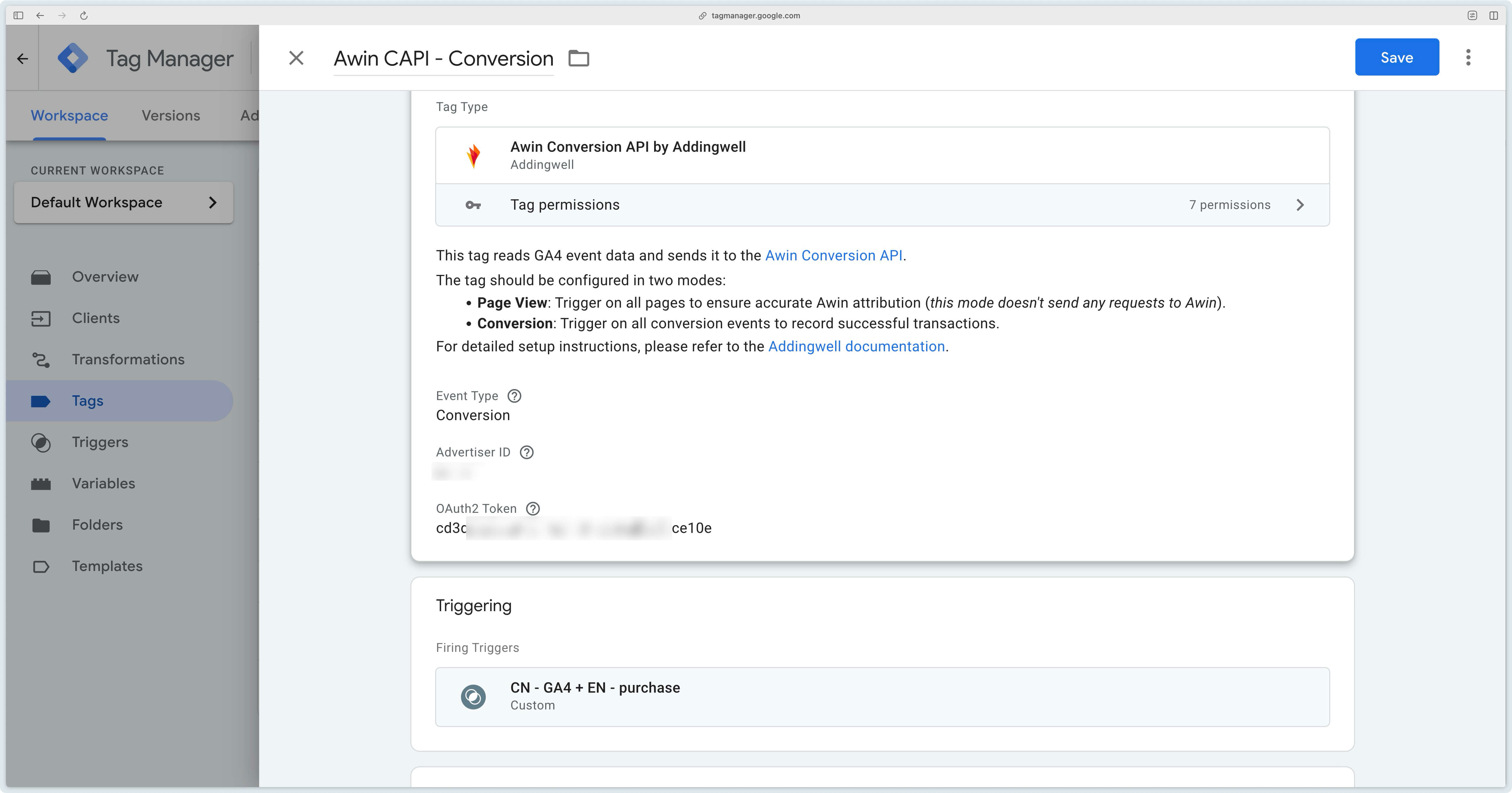Click the Triggers sidebar icon

[40, 443]
